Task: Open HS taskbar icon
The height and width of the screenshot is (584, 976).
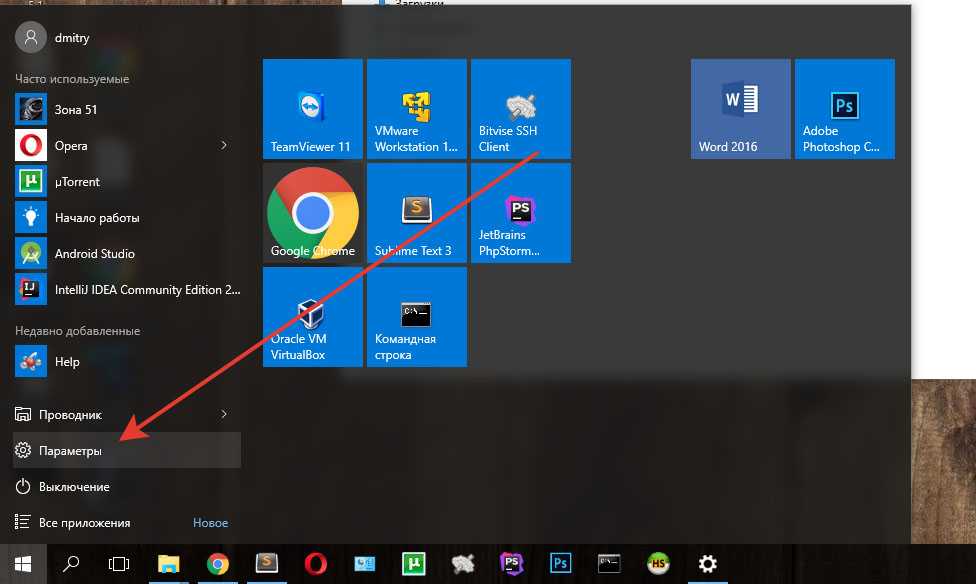Action: (x=659, y=564)
